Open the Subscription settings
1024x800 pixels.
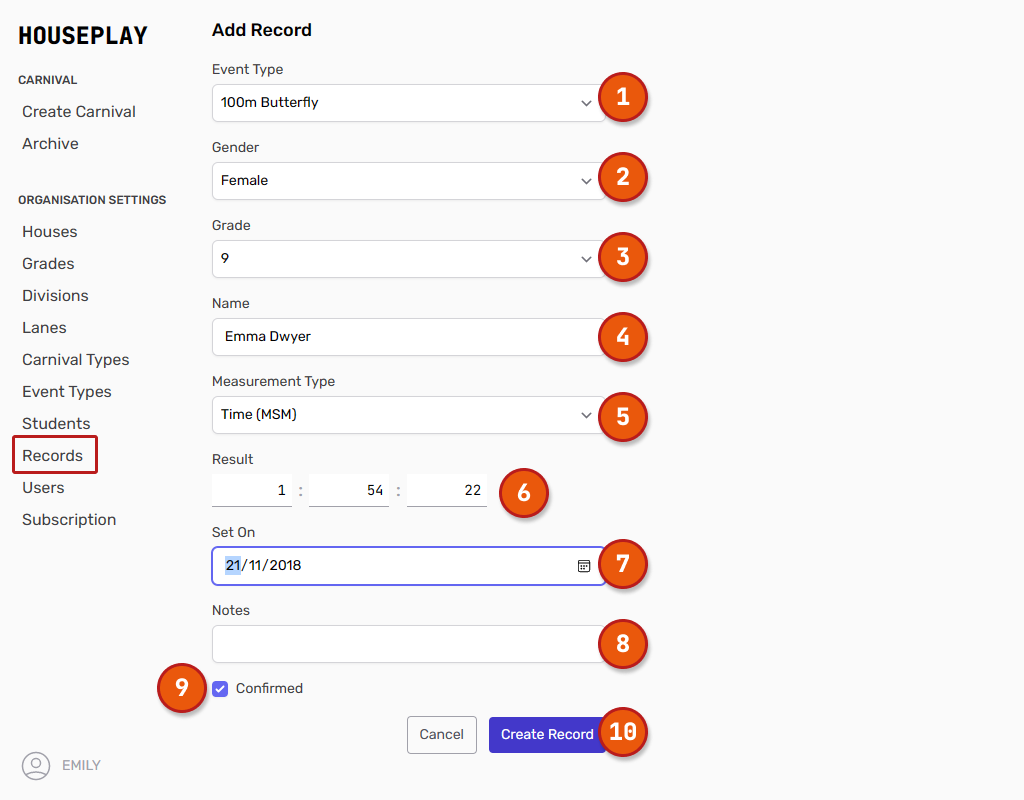(69, 520)
